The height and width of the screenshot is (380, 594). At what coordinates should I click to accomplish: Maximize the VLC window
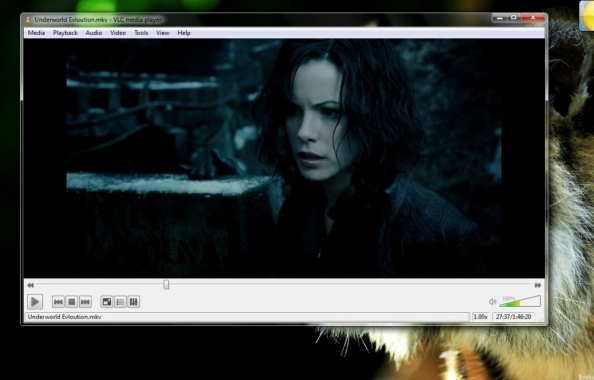pos(514,18)
